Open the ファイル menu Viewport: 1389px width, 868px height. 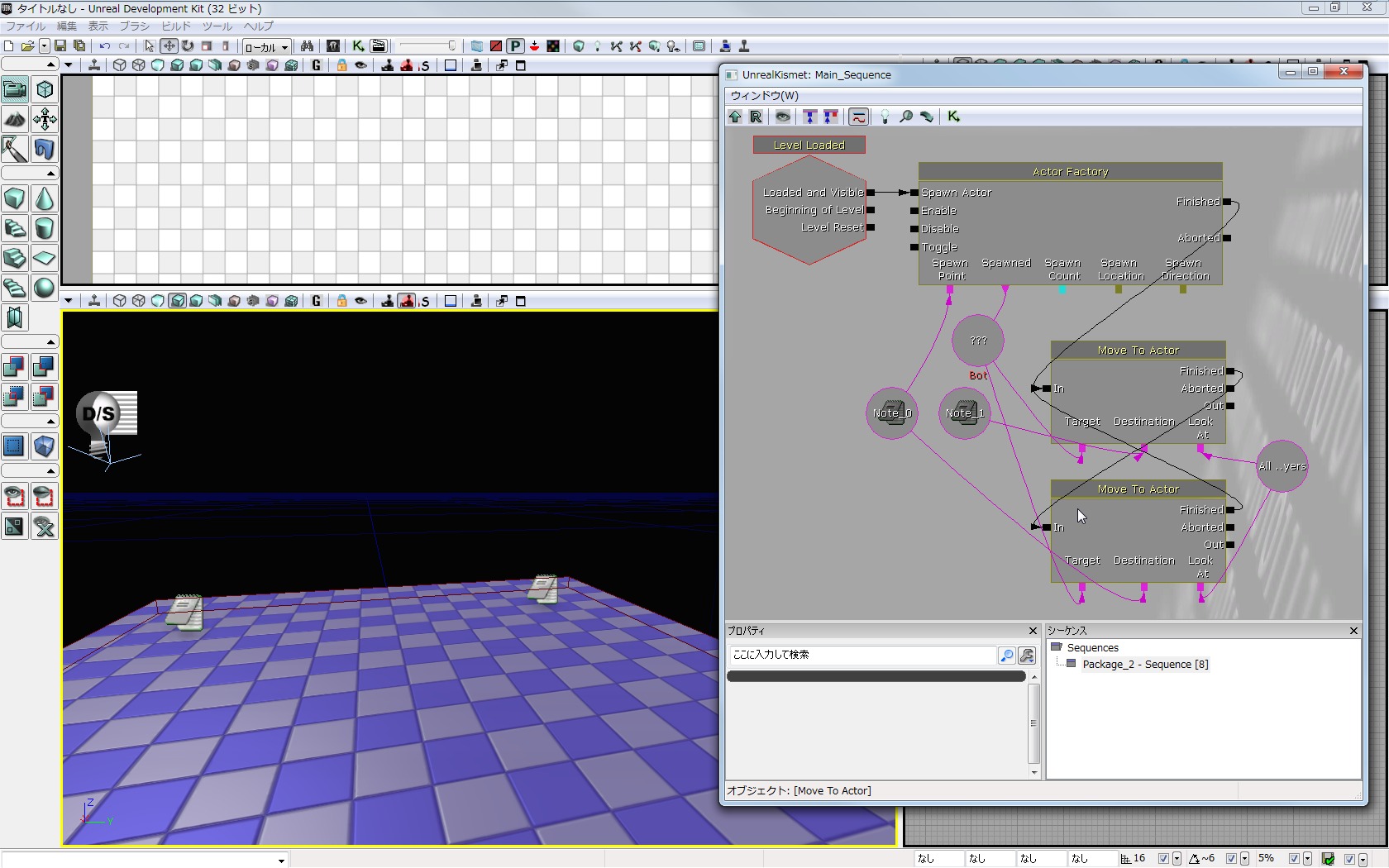tap(25, 26)
